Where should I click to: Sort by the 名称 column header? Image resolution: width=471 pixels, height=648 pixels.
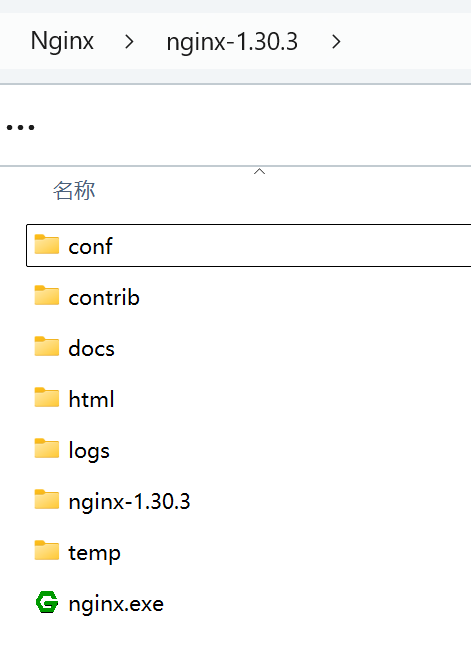[74, 191]
